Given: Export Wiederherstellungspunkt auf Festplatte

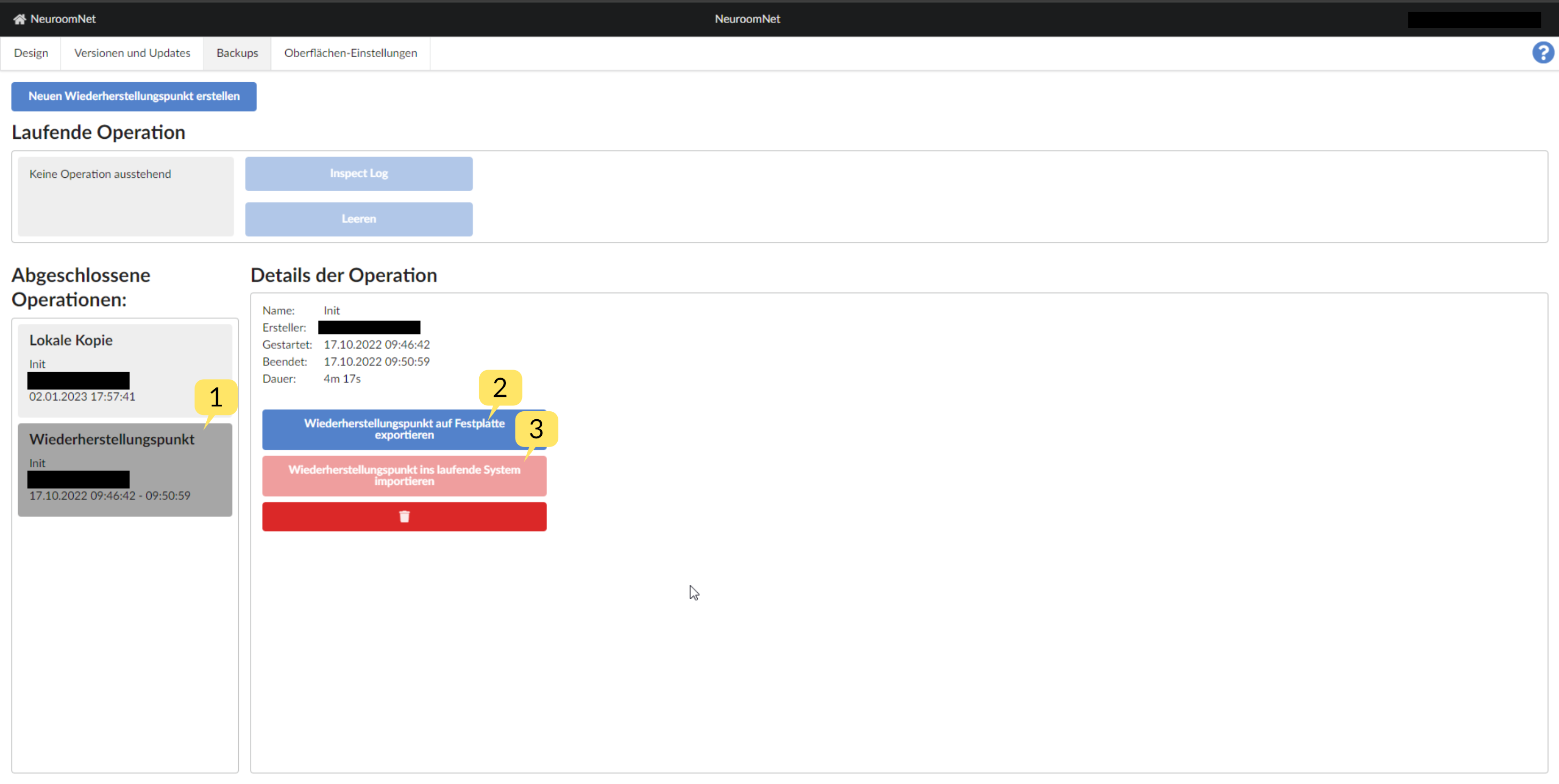Looking at the screenshot, I should [x=387, y=429].
